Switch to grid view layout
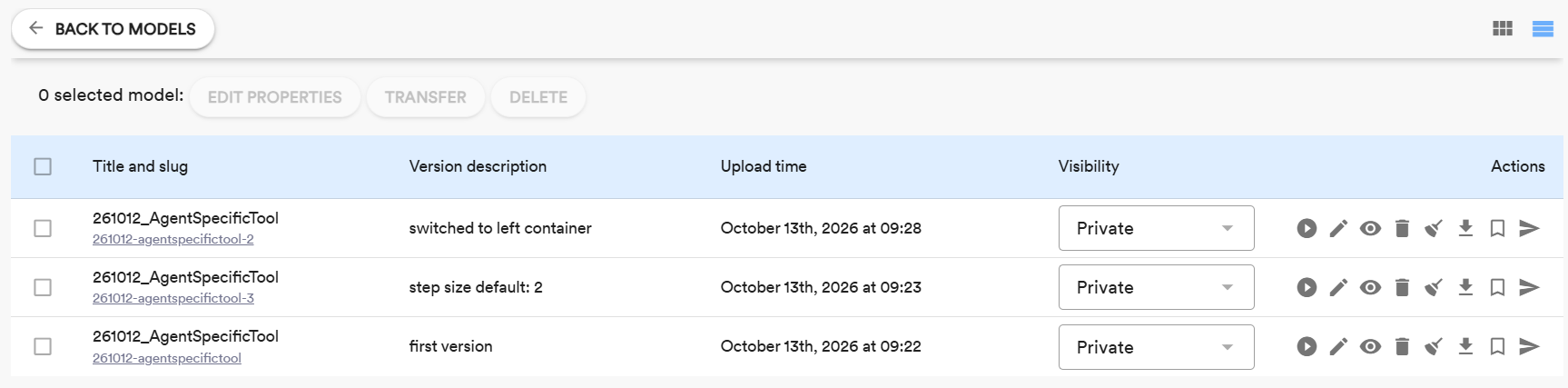The image size is (1568, 388). point(1503,29)
